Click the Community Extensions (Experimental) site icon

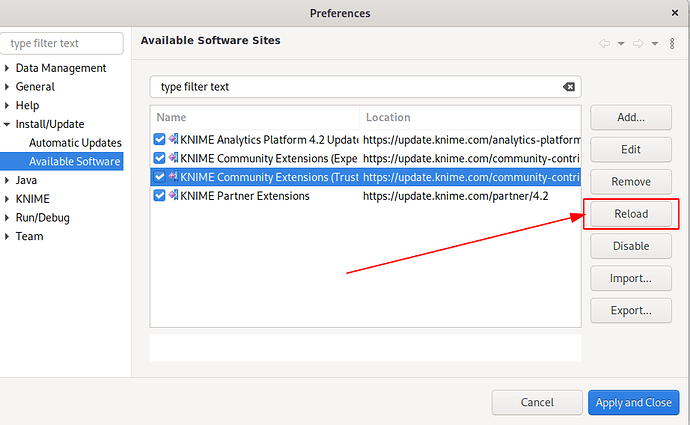click(174, 158)
